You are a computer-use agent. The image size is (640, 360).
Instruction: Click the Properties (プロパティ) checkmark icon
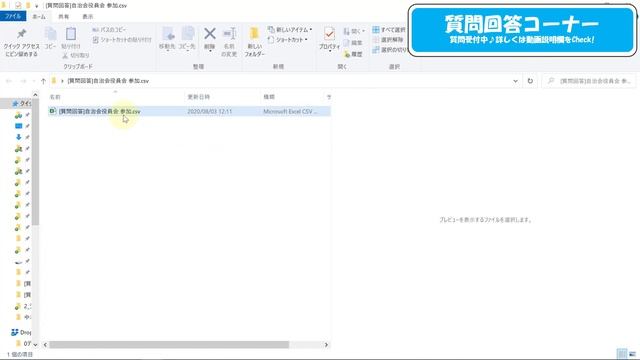click(x=329, y=33)
